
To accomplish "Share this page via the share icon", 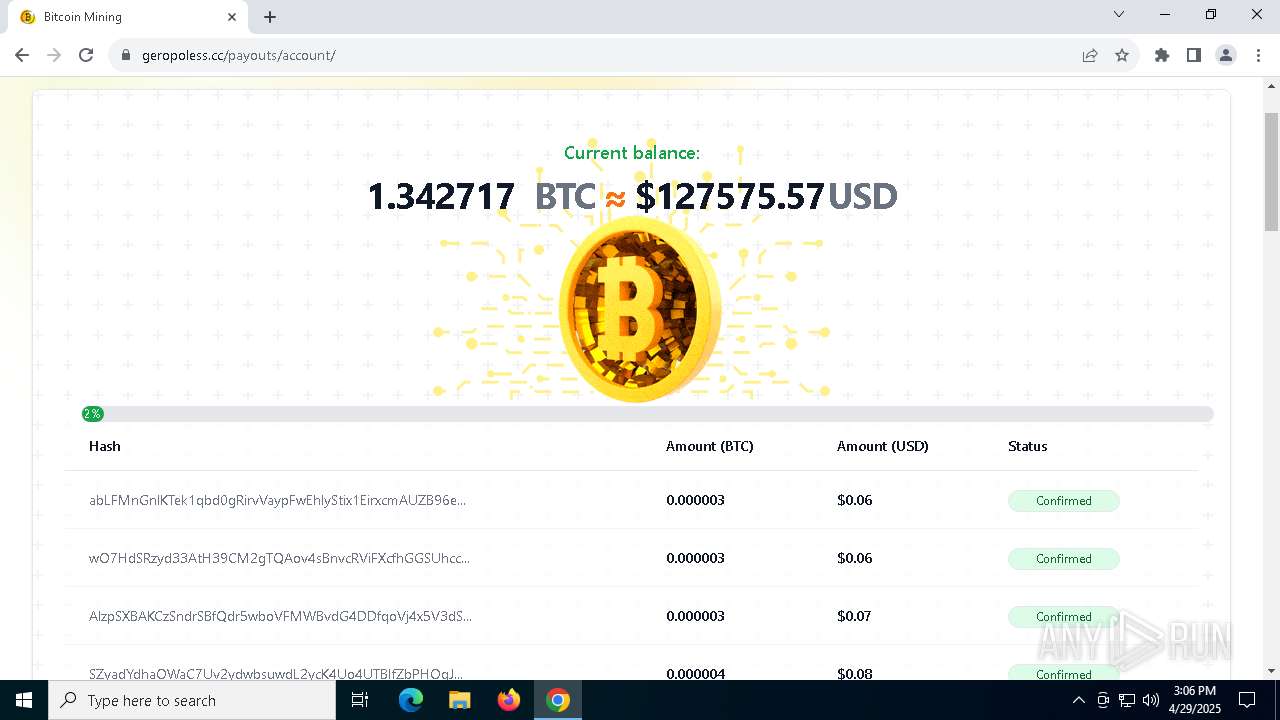I will coord(1090,55).
